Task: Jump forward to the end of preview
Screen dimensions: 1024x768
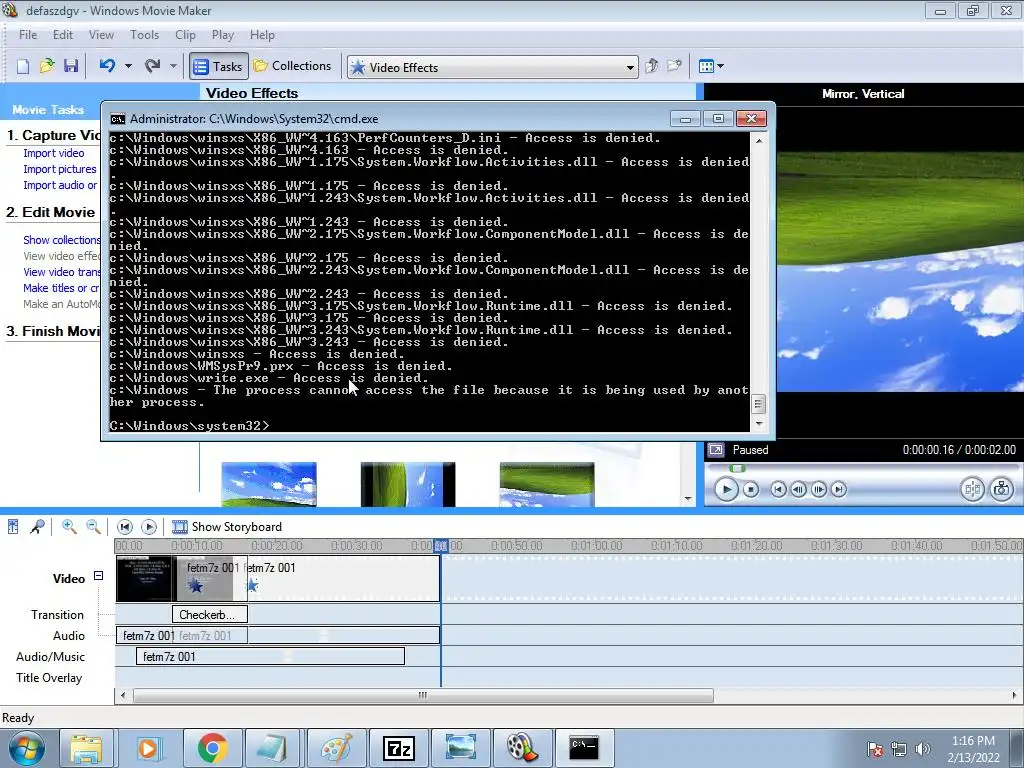Action: click(x=839, y=489)
